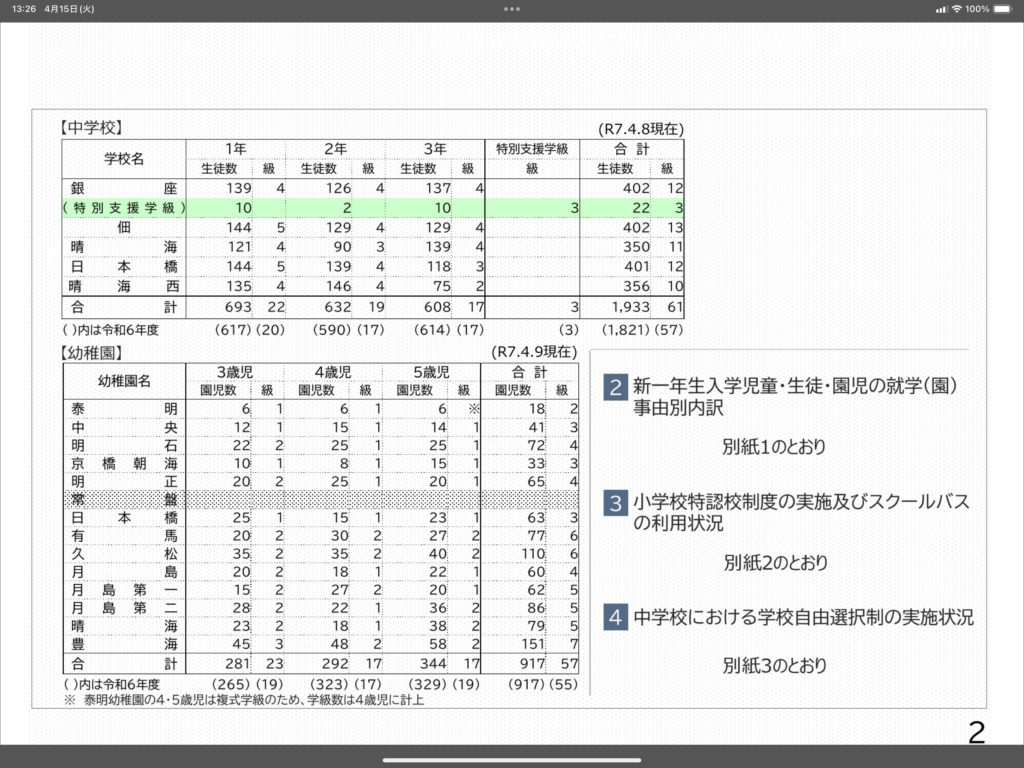Viewport: 1024px width, 768px height.
Task: Tap the Wi-Fi status icon
Action: pyautogui.click(x=957, y=9)
